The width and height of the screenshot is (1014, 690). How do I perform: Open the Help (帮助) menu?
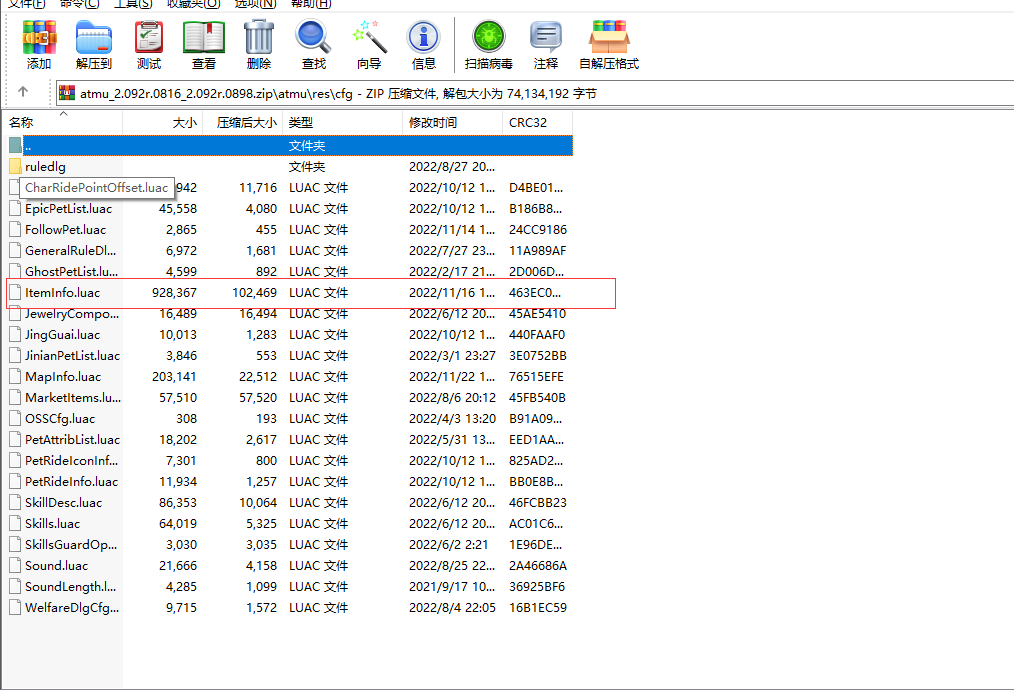tap(310, 4)
